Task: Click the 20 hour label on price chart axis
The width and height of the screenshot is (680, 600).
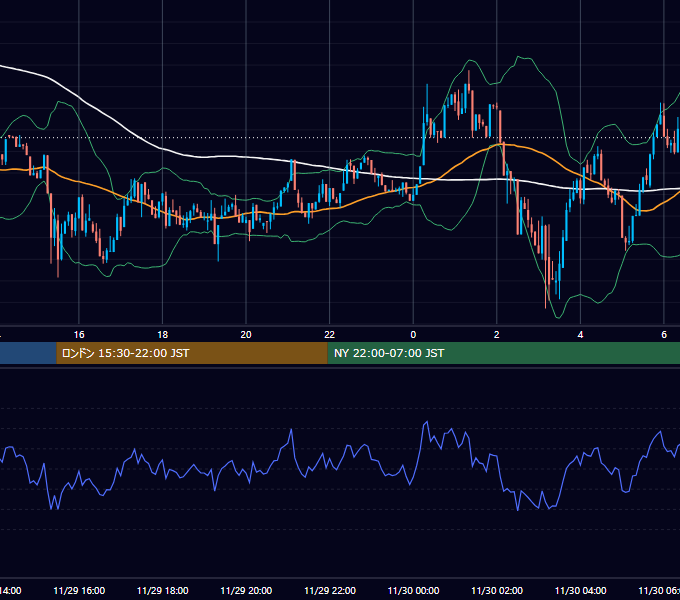Action: click(246, 335)
